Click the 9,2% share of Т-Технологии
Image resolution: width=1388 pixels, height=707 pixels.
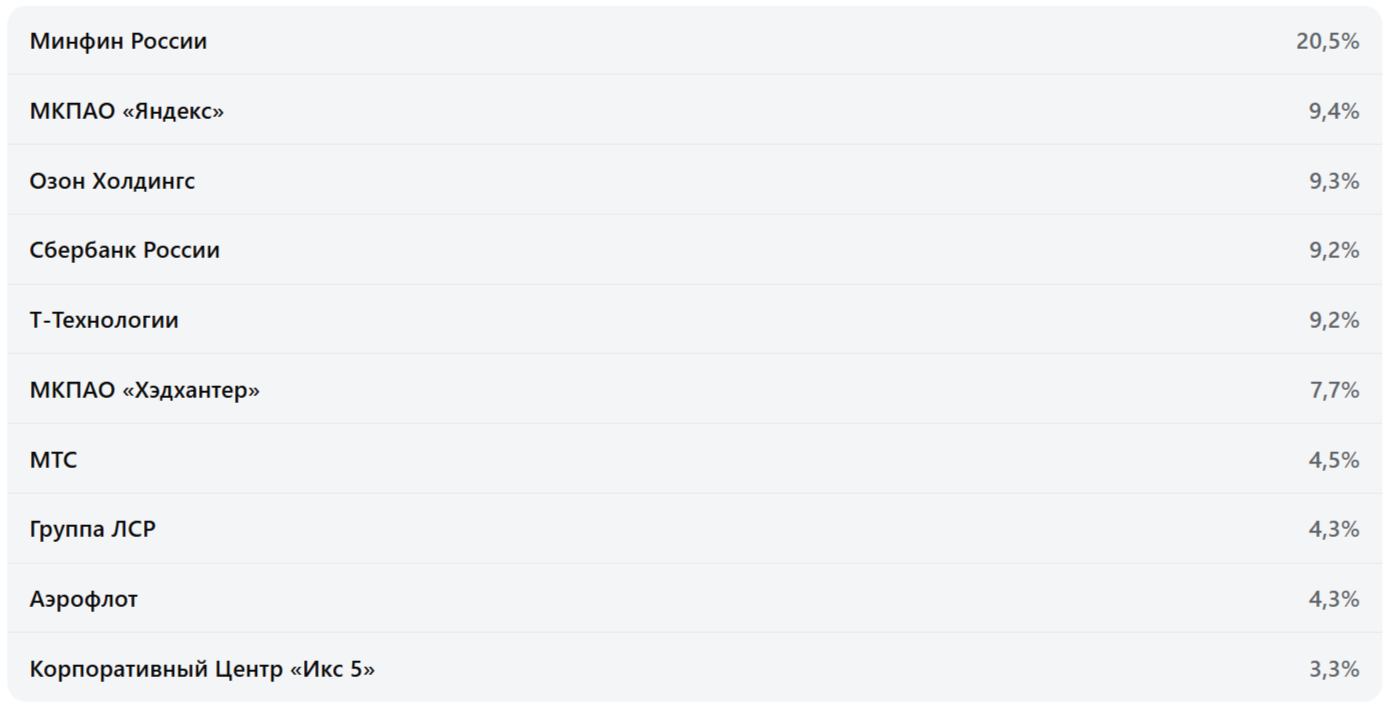1334,320
